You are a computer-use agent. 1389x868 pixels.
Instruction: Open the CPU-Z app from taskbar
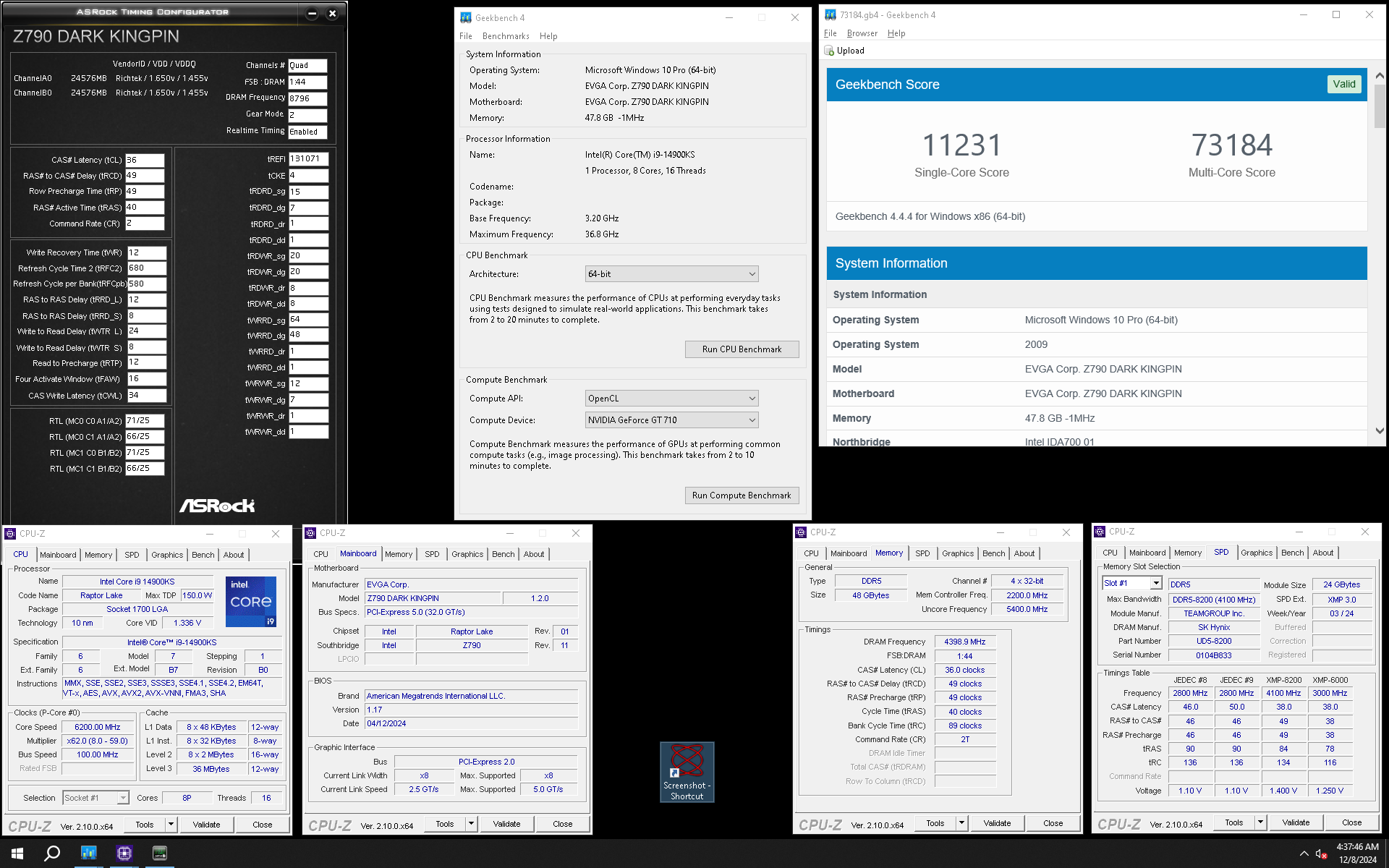point(124,853)
